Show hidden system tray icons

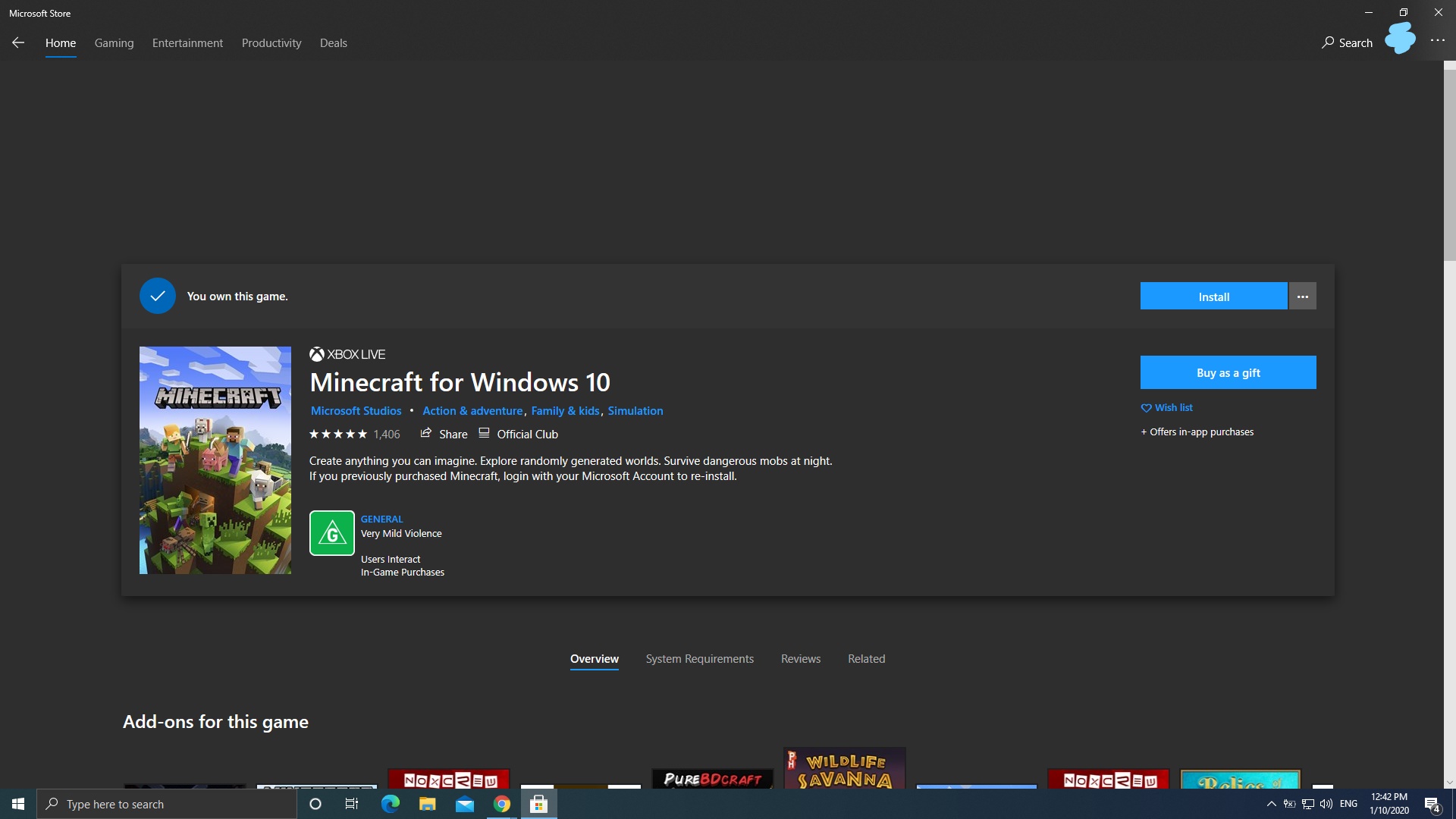(1271, 804)
